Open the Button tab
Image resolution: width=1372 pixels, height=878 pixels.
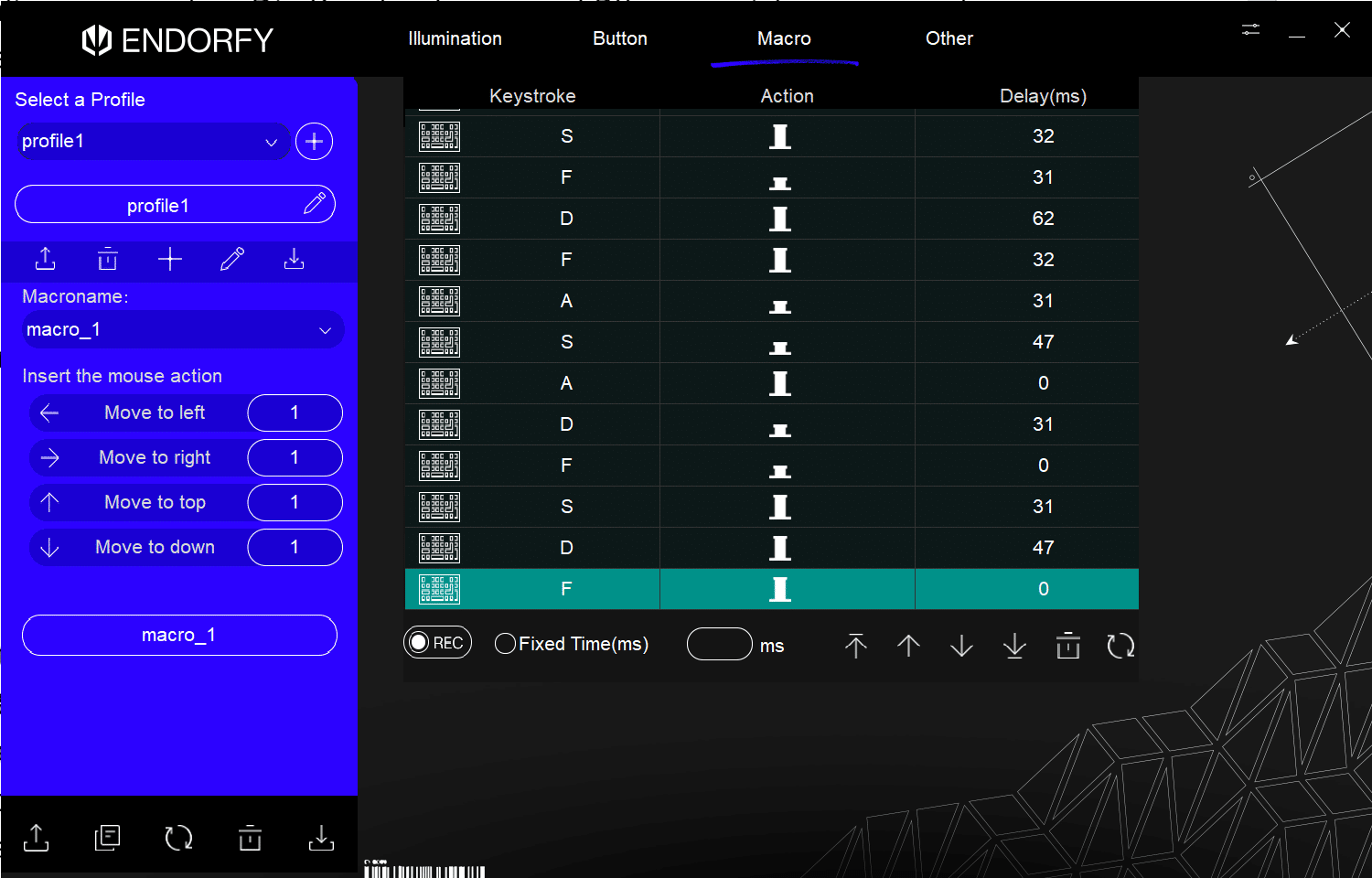[619, 38]
